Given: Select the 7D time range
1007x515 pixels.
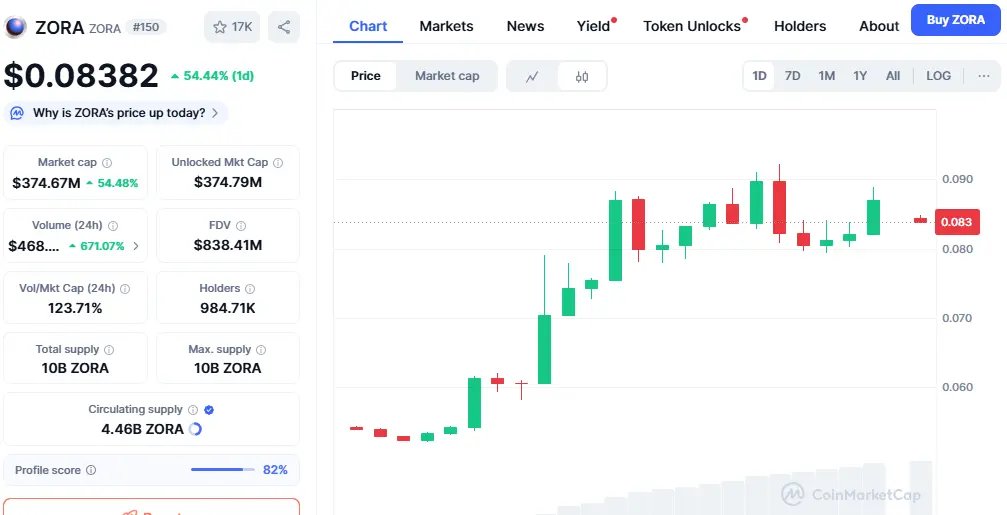Looking at the screenshot, I should point(792,76).
